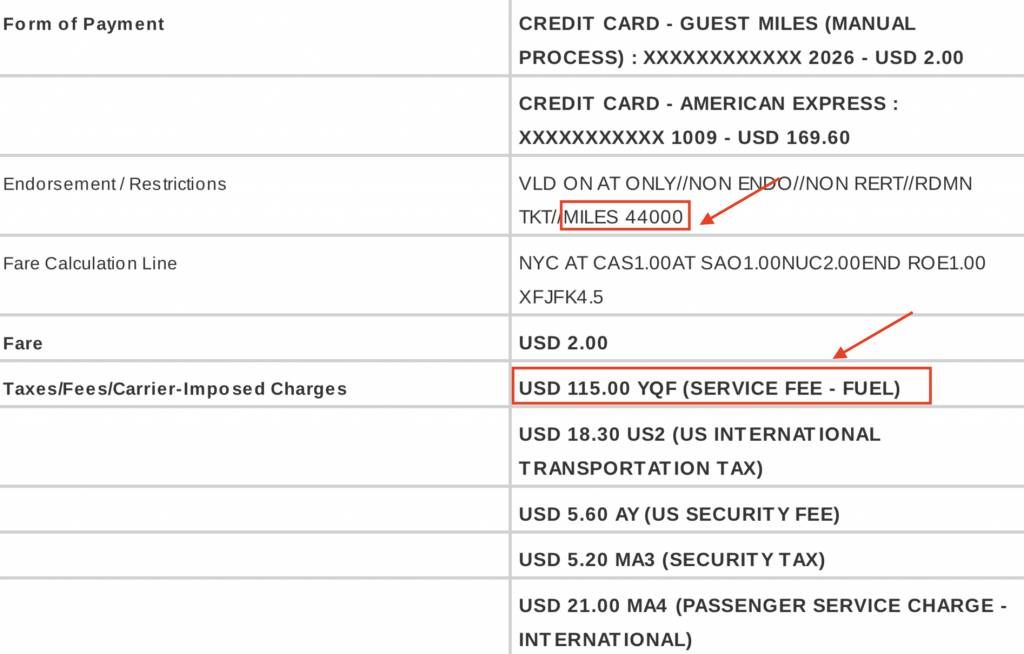Viewport: 1024px width, 654px height.
Task: Click the Fare Calculation Line label
Action: (x=90, y=263)
